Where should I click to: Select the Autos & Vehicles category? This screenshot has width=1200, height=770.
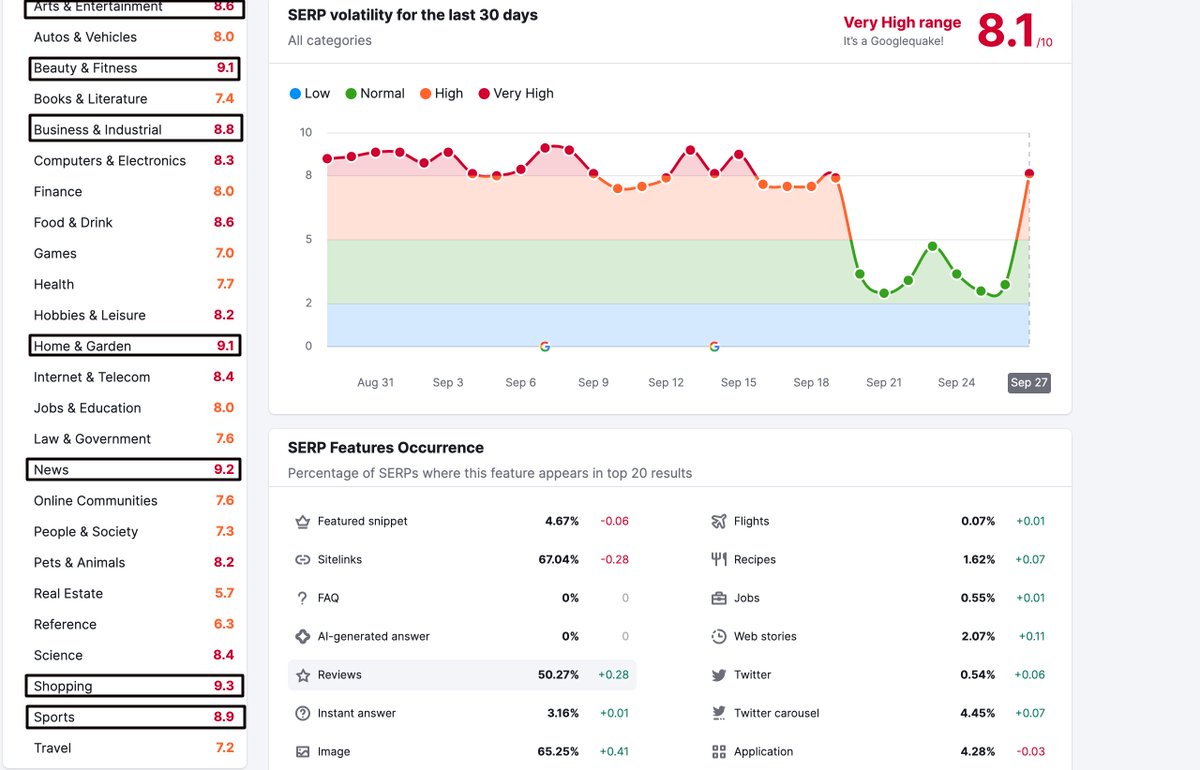click(x=136, y=37)
